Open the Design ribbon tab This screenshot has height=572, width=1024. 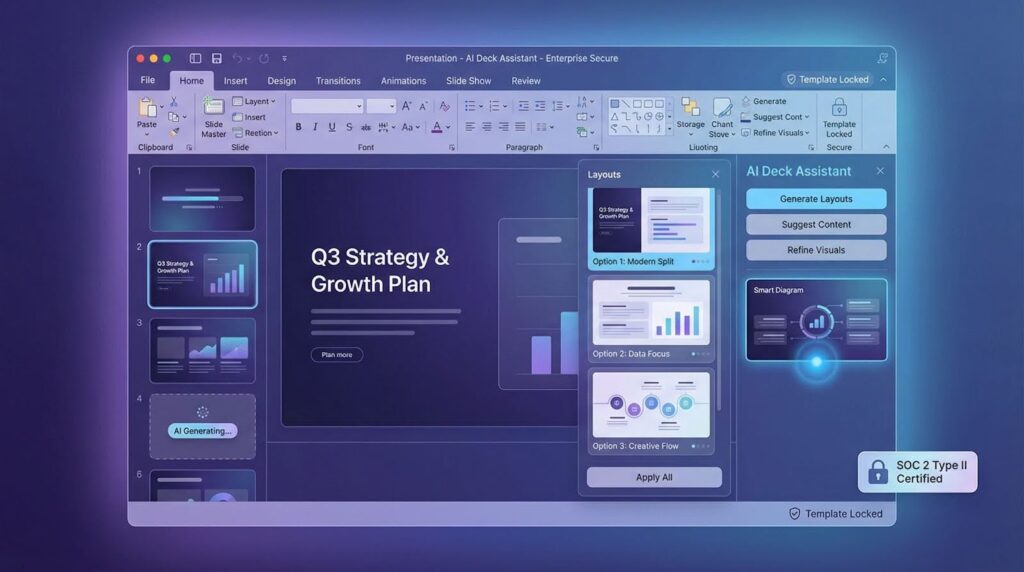coord(281,81)
